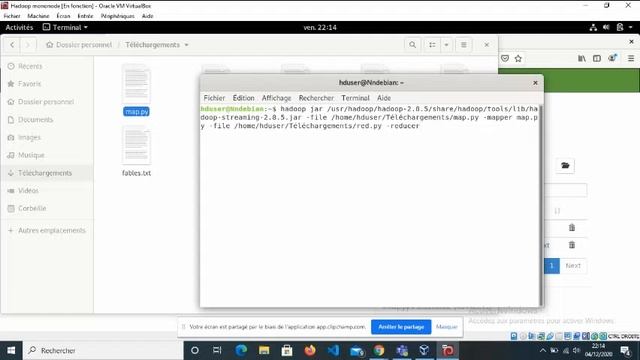
Task: Open Firefox library icon
Action: click(x=582, y=58)
